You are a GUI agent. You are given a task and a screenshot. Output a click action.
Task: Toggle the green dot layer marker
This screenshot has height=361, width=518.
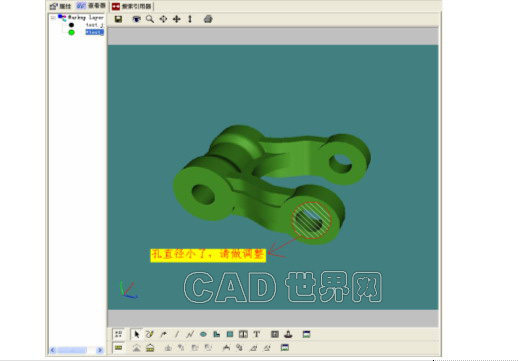coord(71,32)
